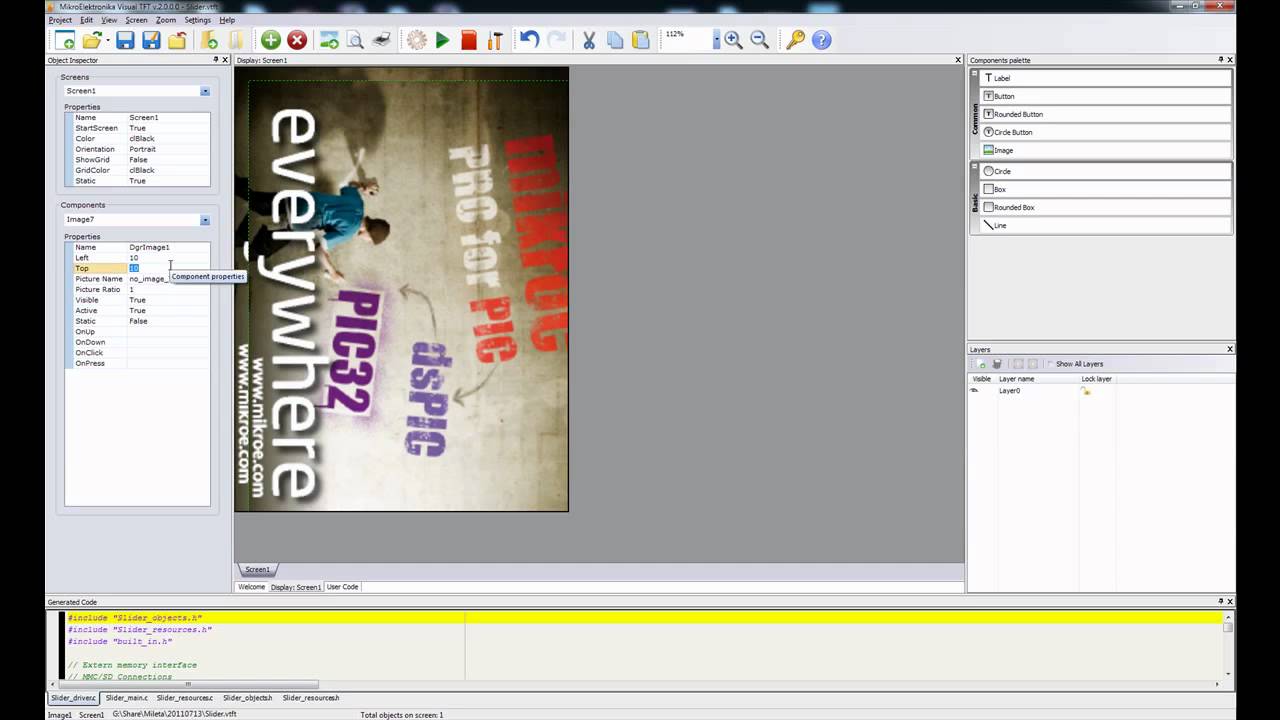The width and height of the screenshot is (1280, 720).
Task: Click the blue Help question mark icon
Action: pos(821,40)
